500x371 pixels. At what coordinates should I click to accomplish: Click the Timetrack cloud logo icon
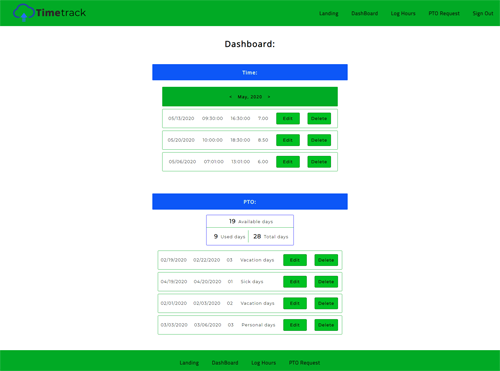(x=23, y=13)
